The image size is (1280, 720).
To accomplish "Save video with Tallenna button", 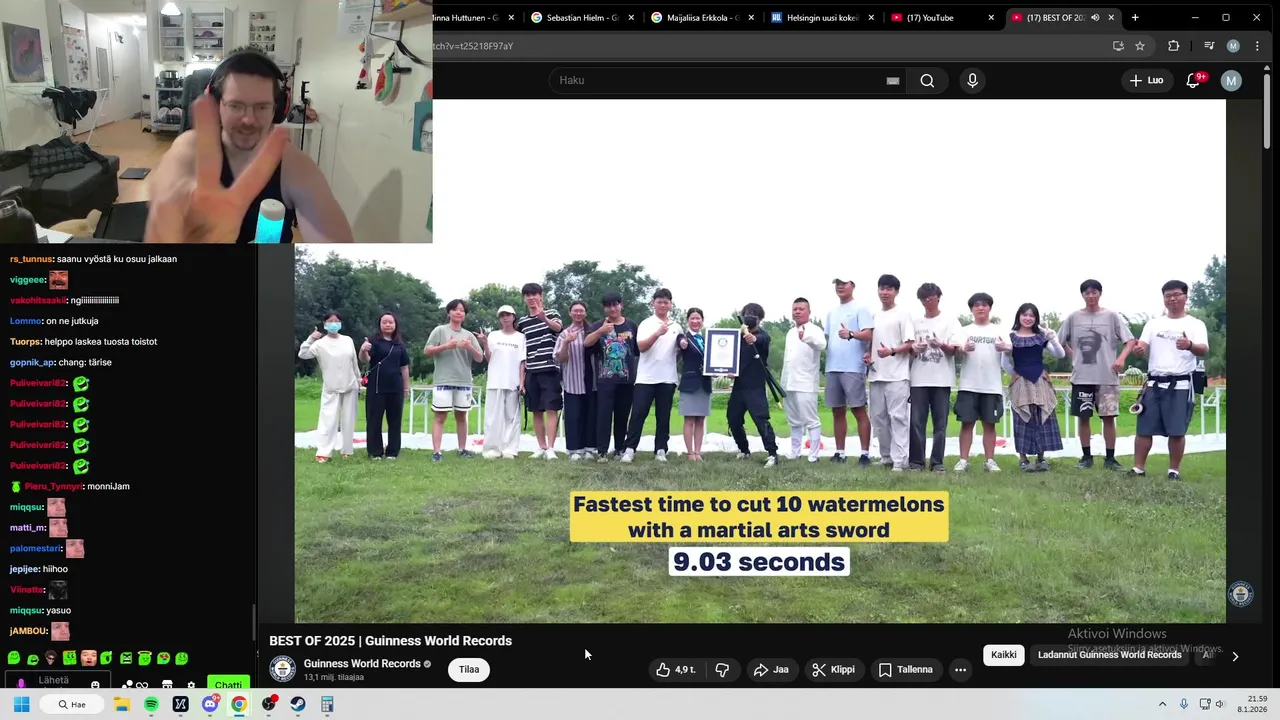I will (x=905, y=670).
